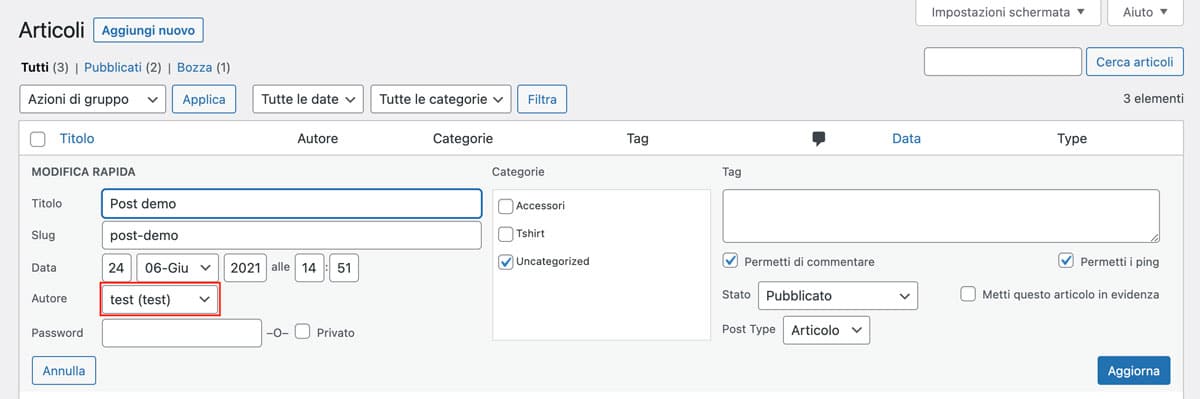1200x399 pixels.
Task: Sort by the Titolo column
Action: coord(77,139)
